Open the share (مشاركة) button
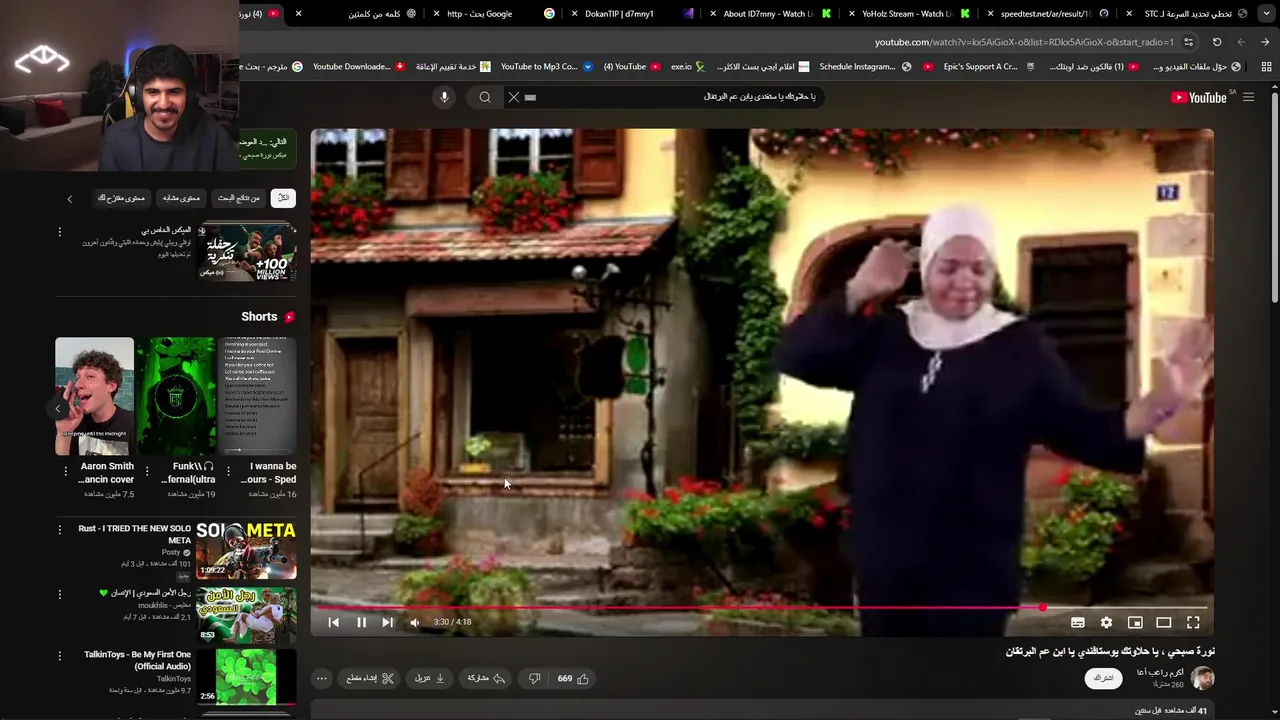1280x720 pixels. point(486,678)
